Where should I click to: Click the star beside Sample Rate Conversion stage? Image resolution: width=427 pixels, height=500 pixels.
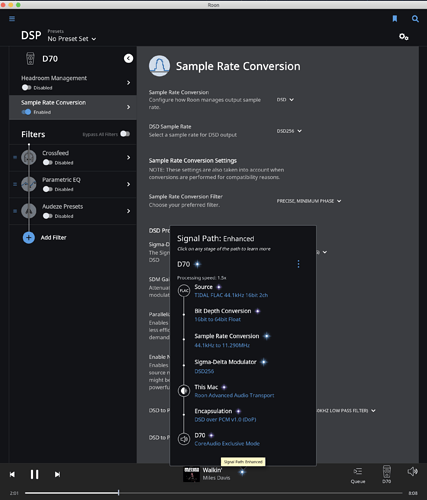click(267, 336)
